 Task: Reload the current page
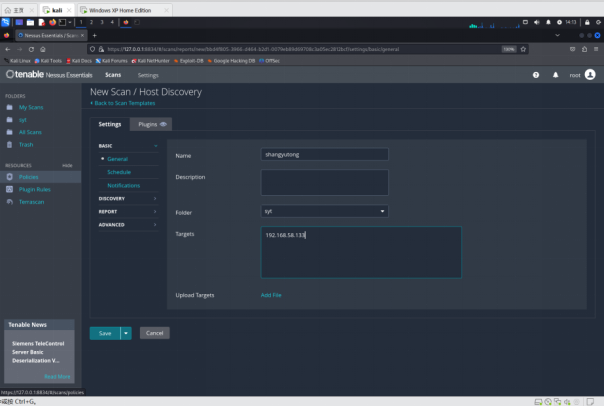point(31,49)
